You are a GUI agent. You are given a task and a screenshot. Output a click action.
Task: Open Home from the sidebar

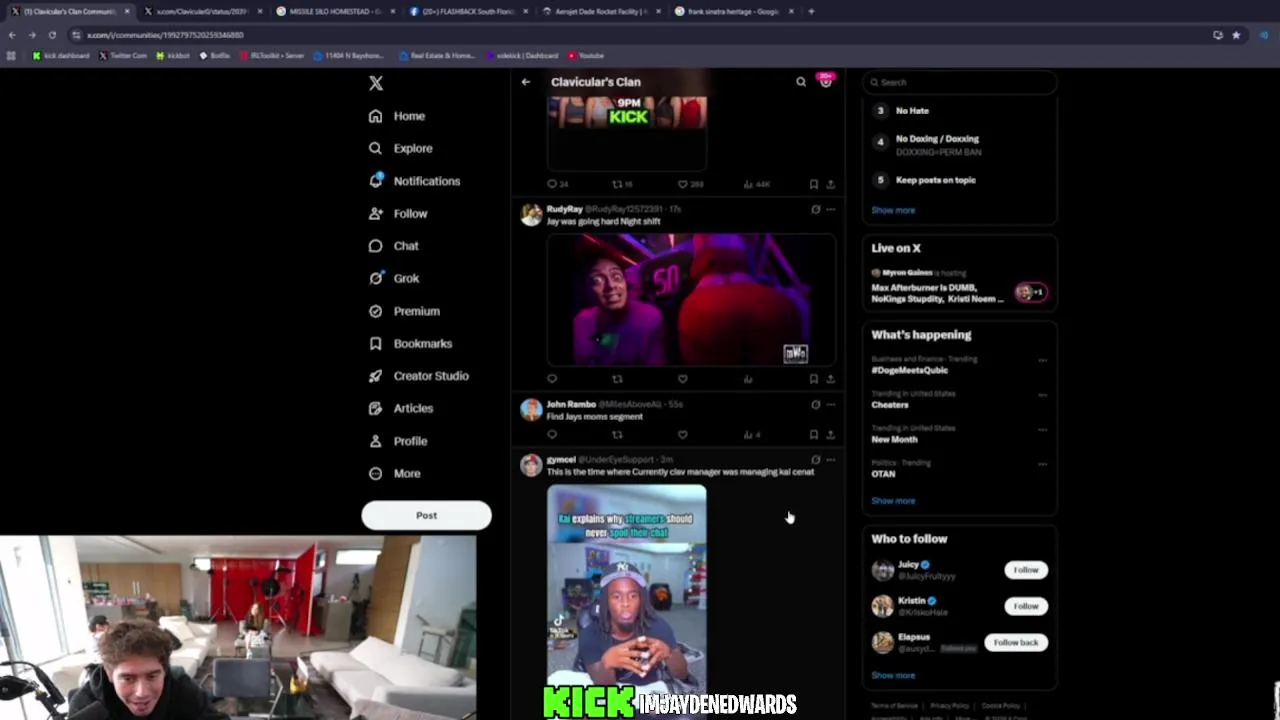click(397, 116)
